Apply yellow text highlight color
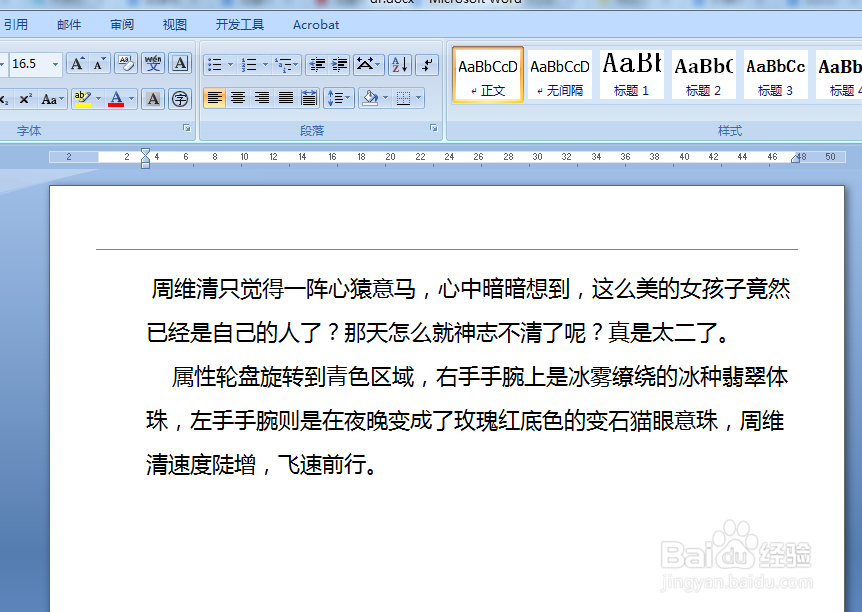862x612 pixels. [x=82, y=99]
